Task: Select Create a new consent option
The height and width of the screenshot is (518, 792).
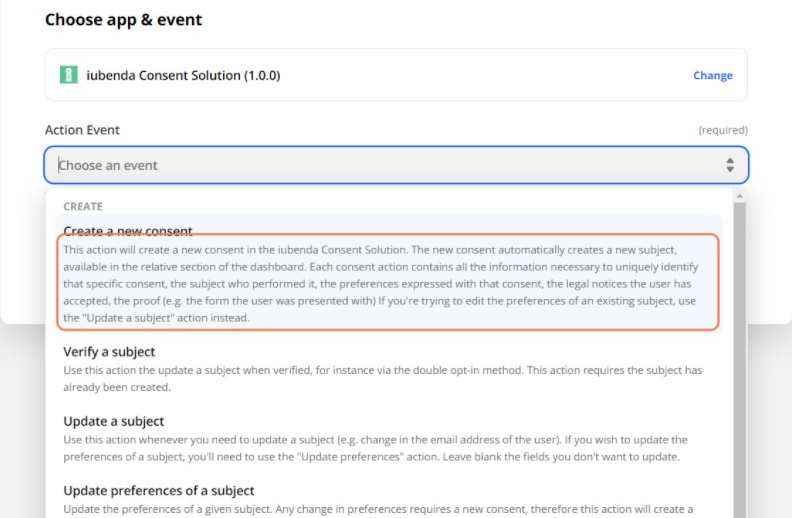Action: point(128,231)
